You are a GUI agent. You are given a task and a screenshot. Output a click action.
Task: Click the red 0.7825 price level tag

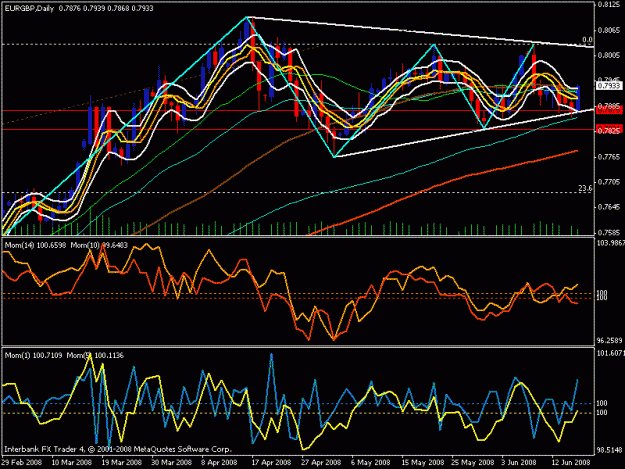click(x=609, y=130)
